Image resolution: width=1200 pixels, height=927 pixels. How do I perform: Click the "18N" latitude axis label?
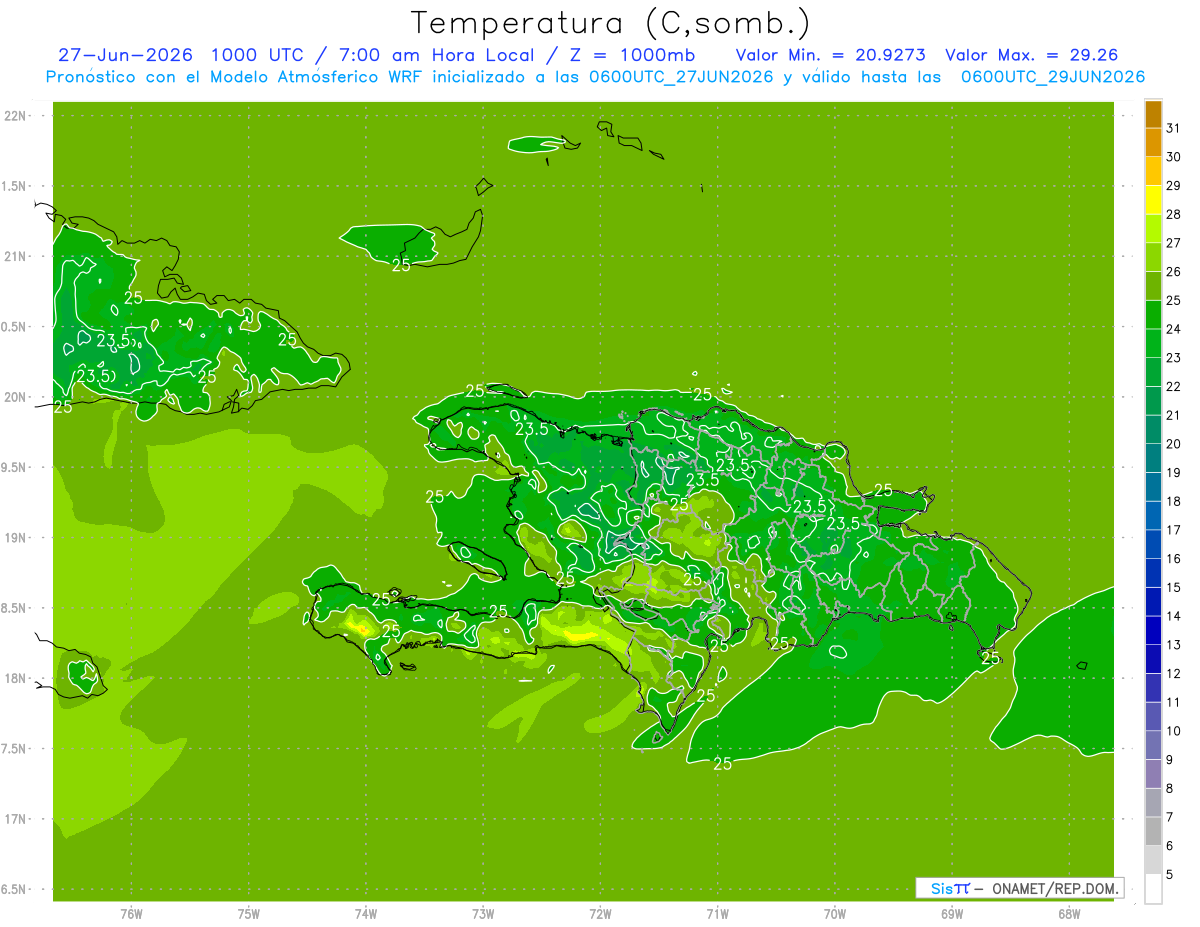tap(17, 679)
